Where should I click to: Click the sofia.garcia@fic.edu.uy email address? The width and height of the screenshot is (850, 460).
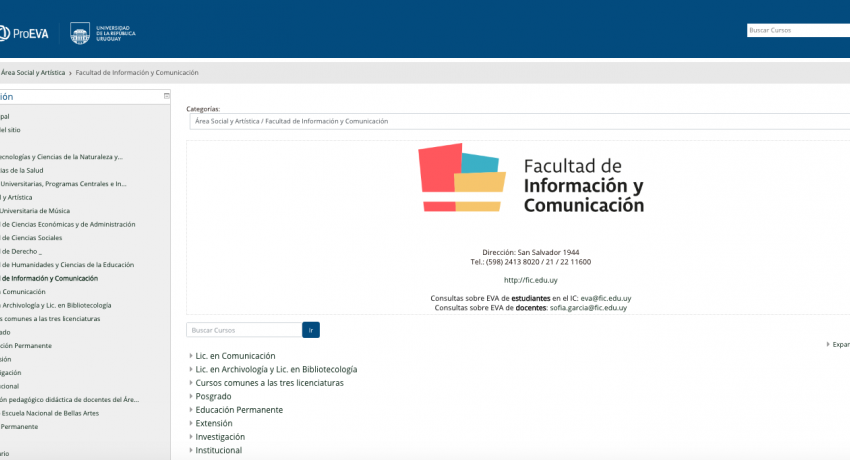[x=588, y=308]
